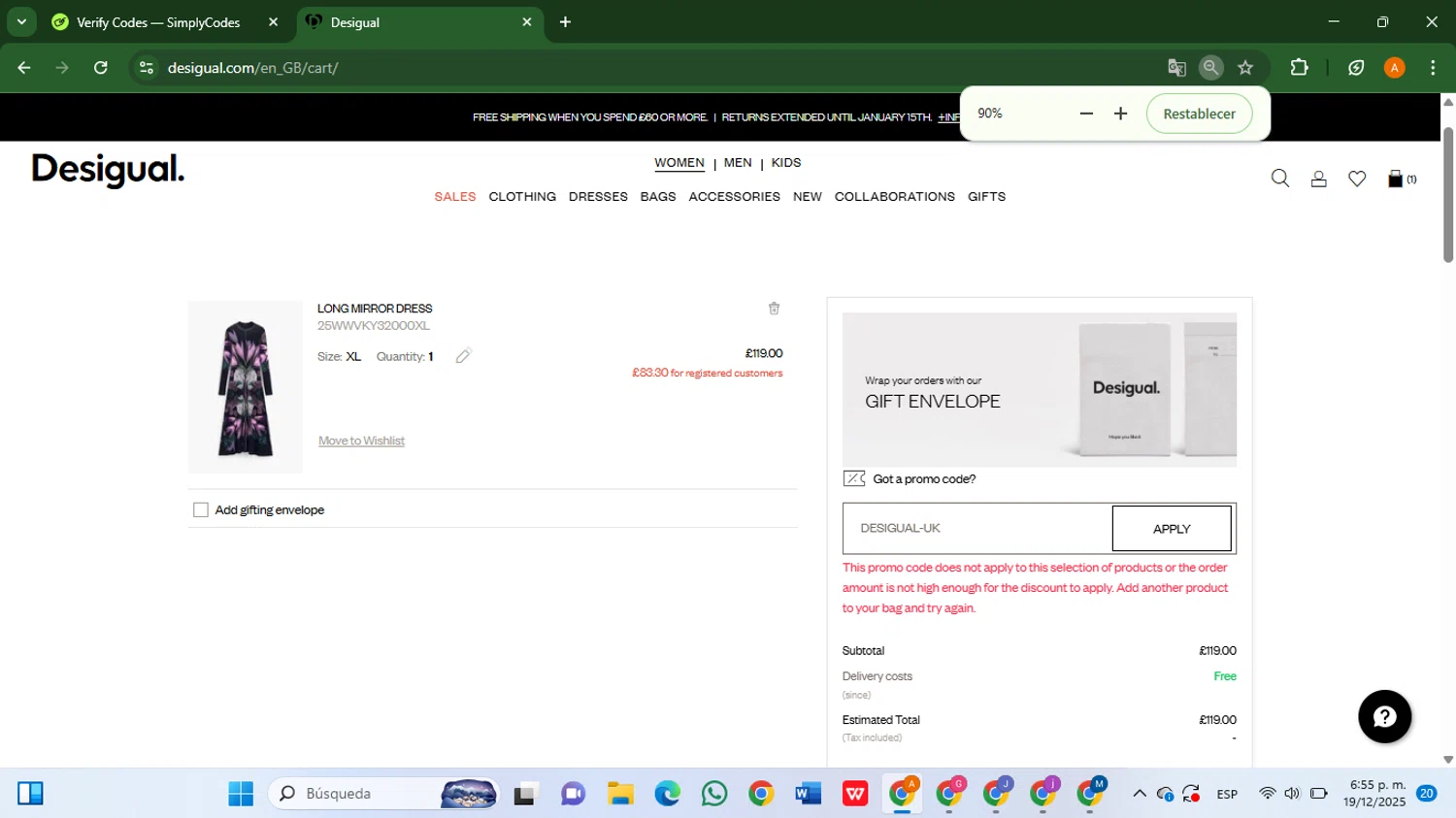Screen dimensions: 1456x818
Task: Open BAGS menu
Action: (x=658, y=197)
